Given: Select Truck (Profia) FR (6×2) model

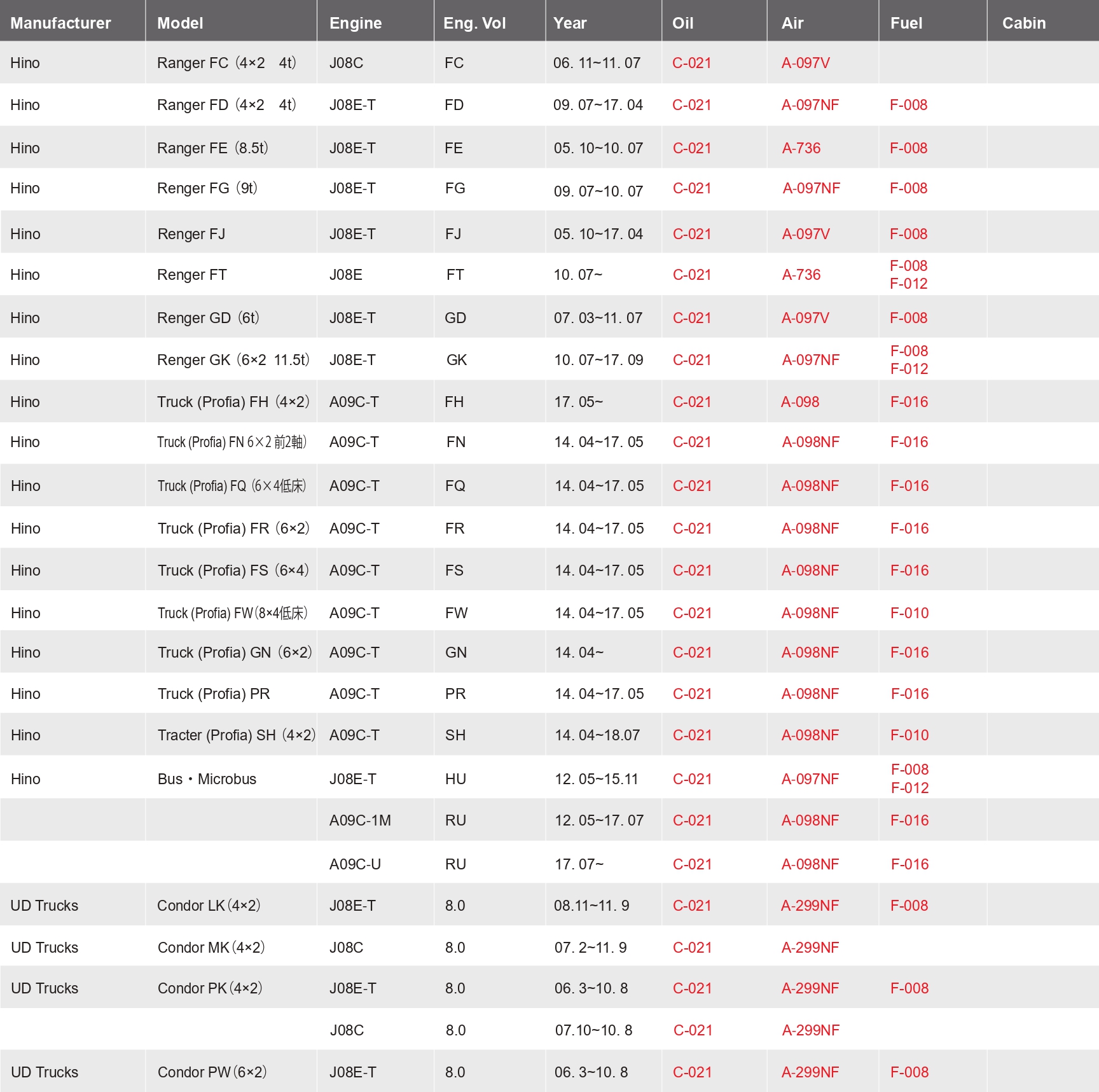Looking at the screenshot, I should tap(233, 529).
